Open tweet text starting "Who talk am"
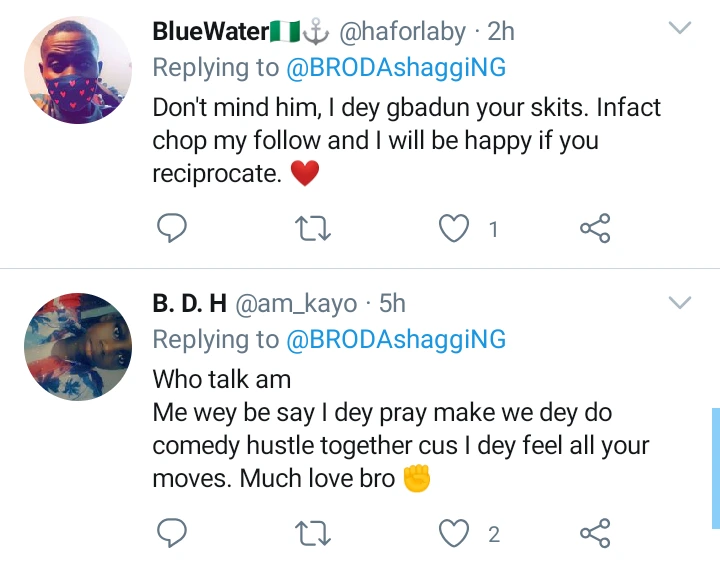This screenshot has width=720, height=566. [x=222, y=379]
